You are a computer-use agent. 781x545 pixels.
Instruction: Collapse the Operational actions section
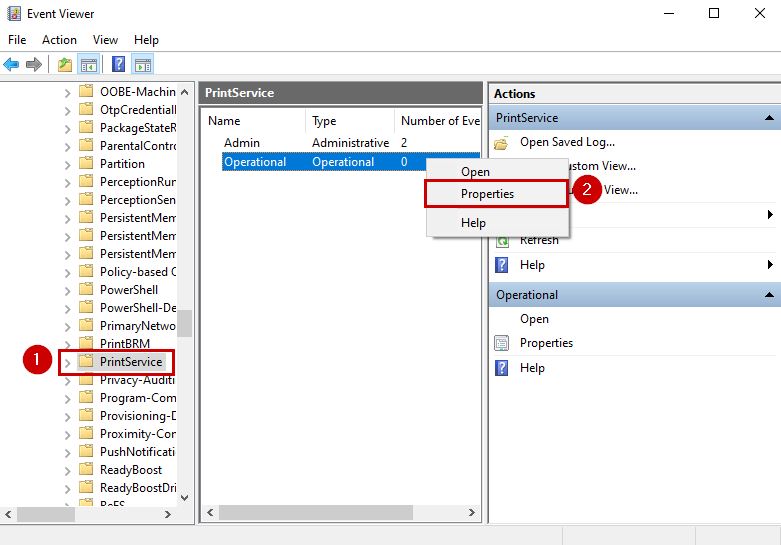click(769, 295)
